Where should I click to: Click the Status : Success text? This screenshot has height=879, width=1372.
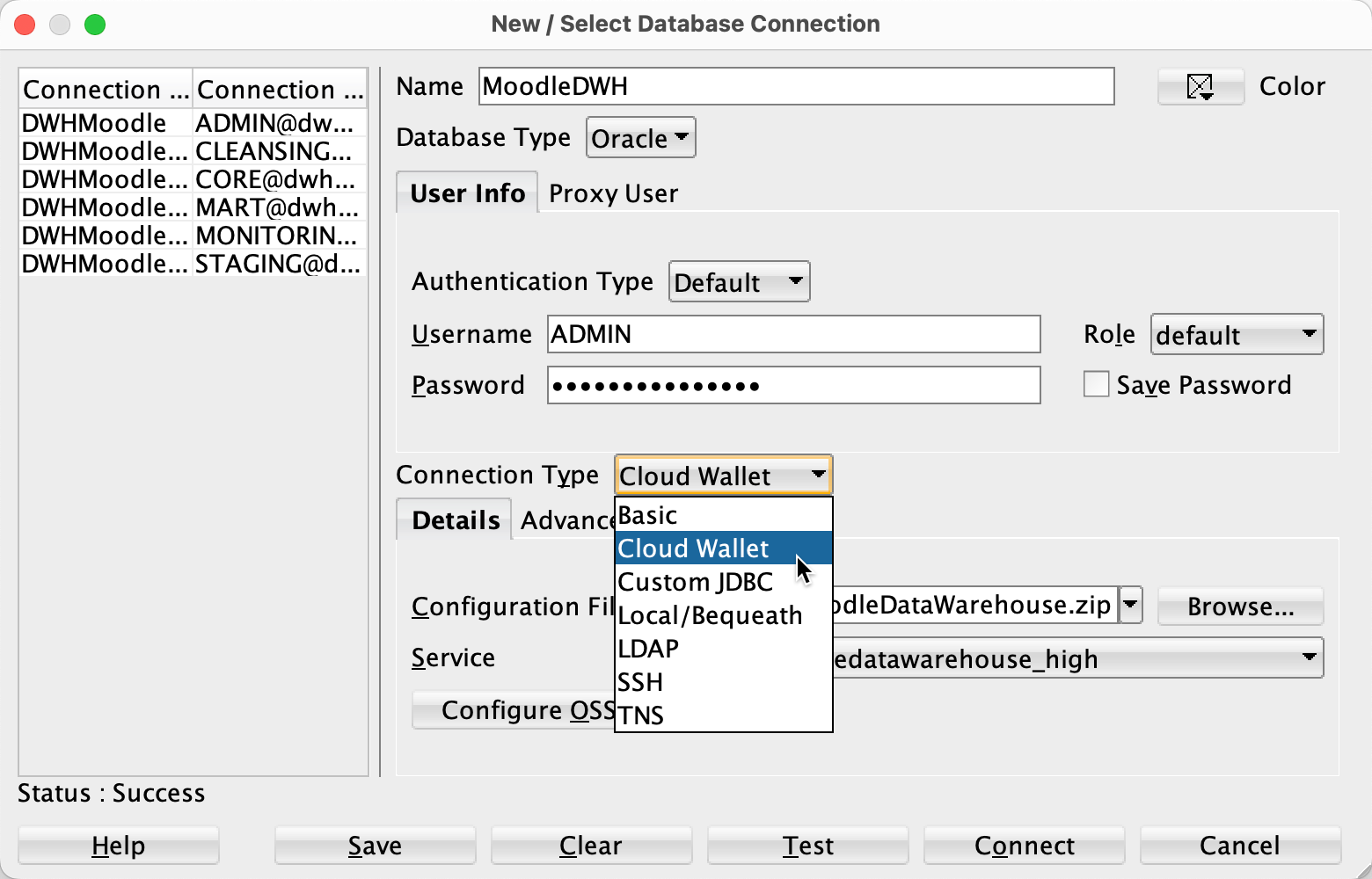[112, 793]
